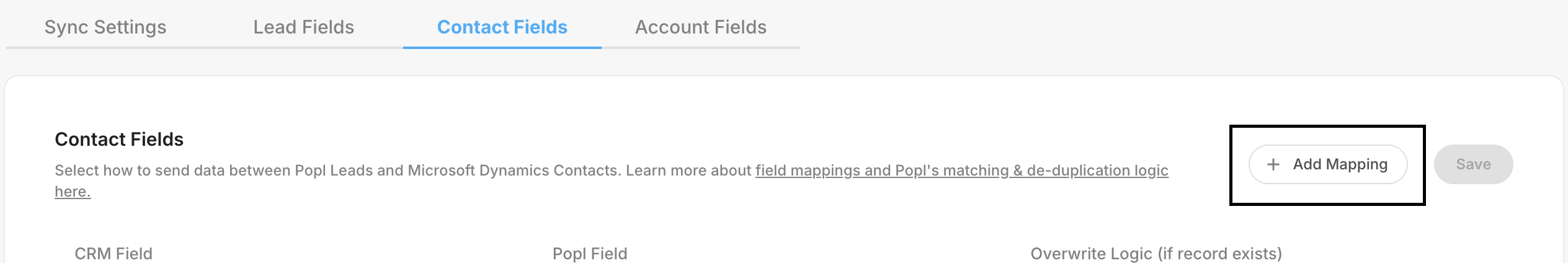Click the greyed-out Save button
The image size is (1568, 263).
coord(1473,164)
